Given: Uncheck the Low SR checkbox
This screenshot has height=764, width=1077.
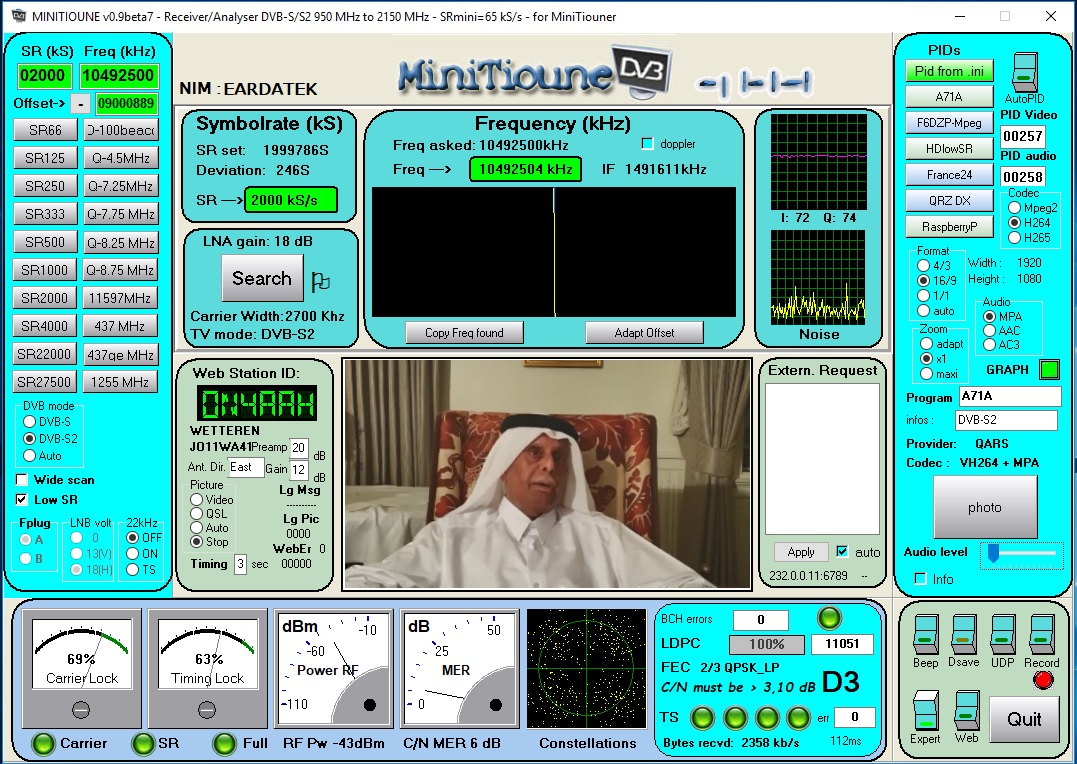Looking at the screenshot, I should (x=23, y=499).
